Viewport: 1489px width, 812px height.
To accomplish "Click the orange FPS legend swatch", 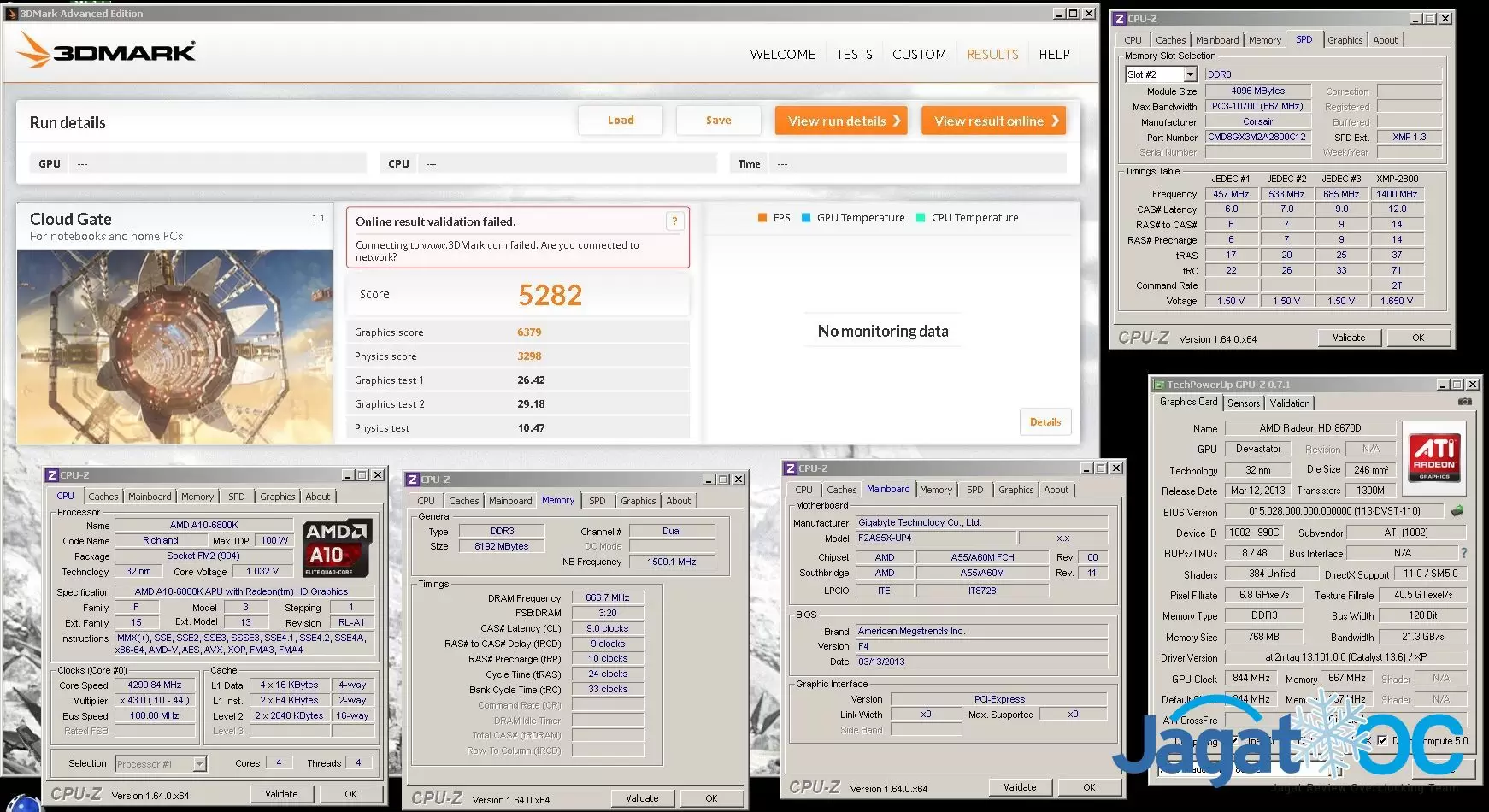I will (762, 218).
